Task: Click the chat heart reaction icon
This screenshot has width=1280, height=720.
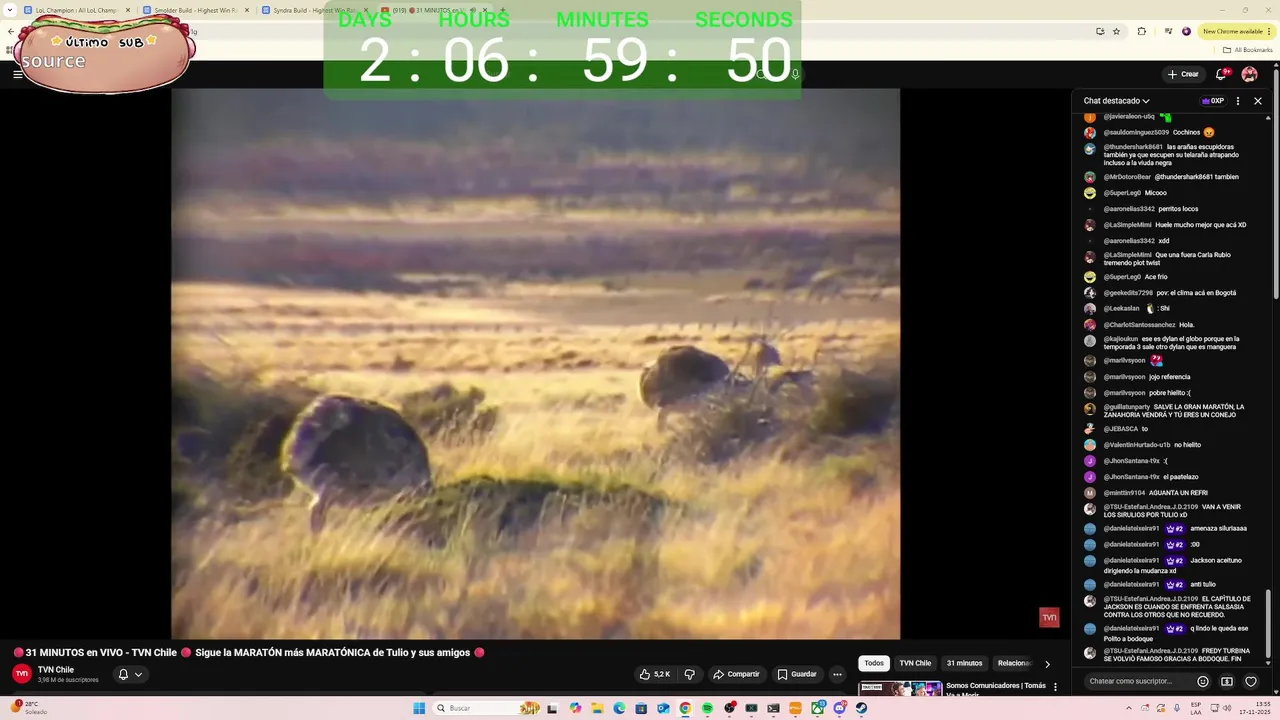Action: [x=1251, y=681]
